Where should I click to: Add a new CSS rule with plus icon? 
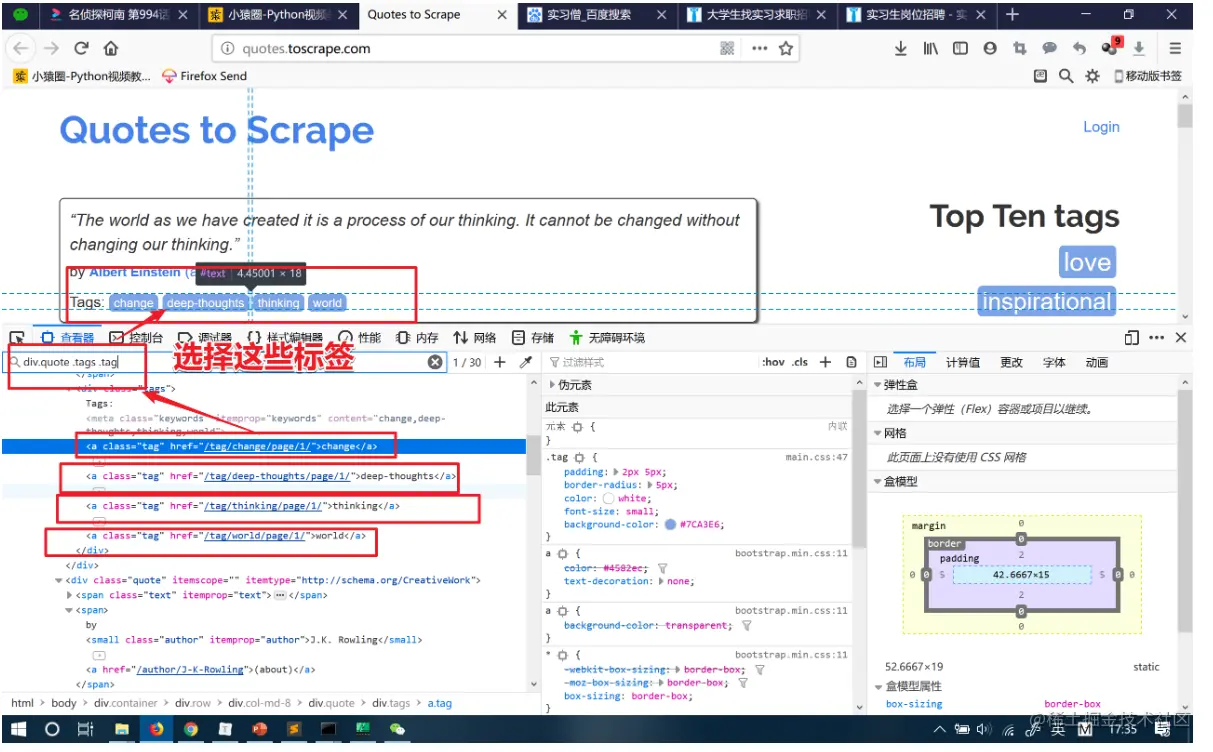click(825, 362)
